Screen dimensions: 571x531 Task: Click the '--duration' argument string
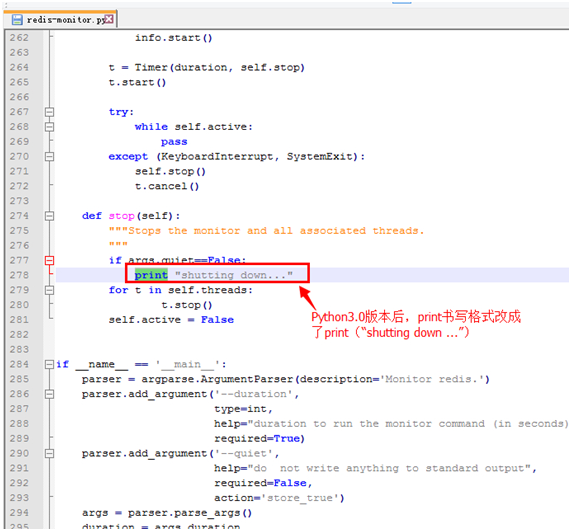(254, 394)
